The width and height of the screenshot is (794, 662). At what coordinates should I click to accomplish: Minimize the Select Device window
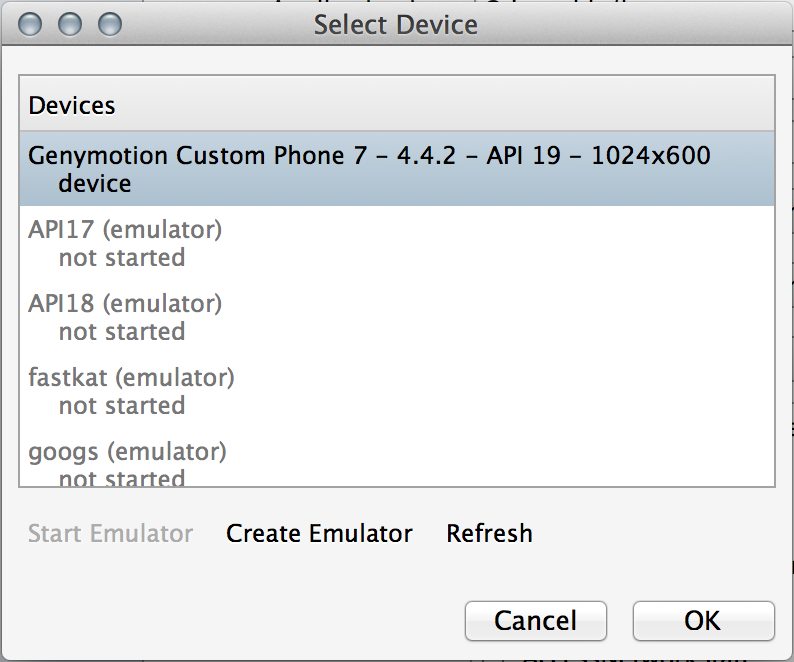(69, 24)
